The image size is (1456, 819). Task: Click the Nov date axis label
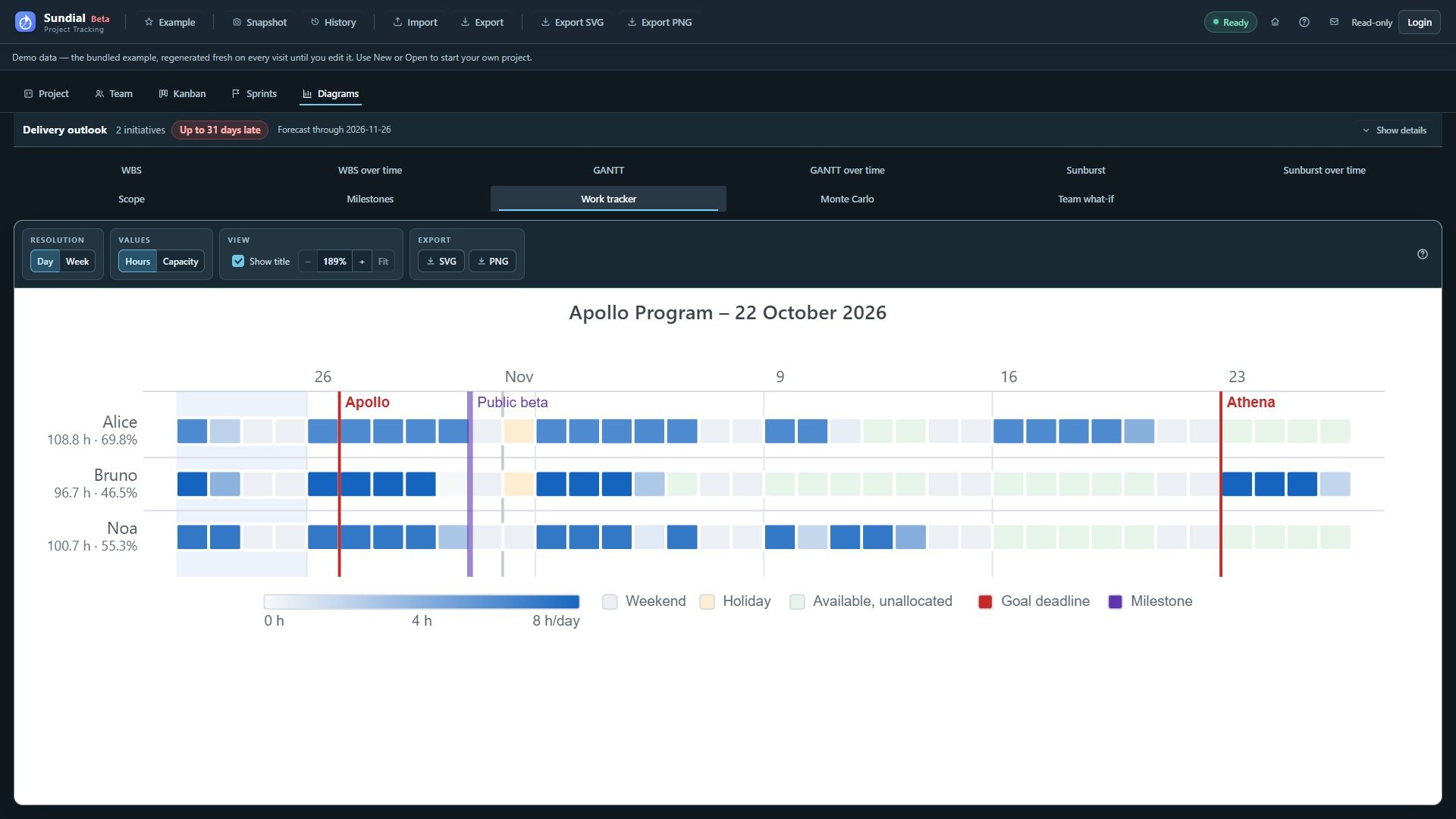(x=519, y=377)
